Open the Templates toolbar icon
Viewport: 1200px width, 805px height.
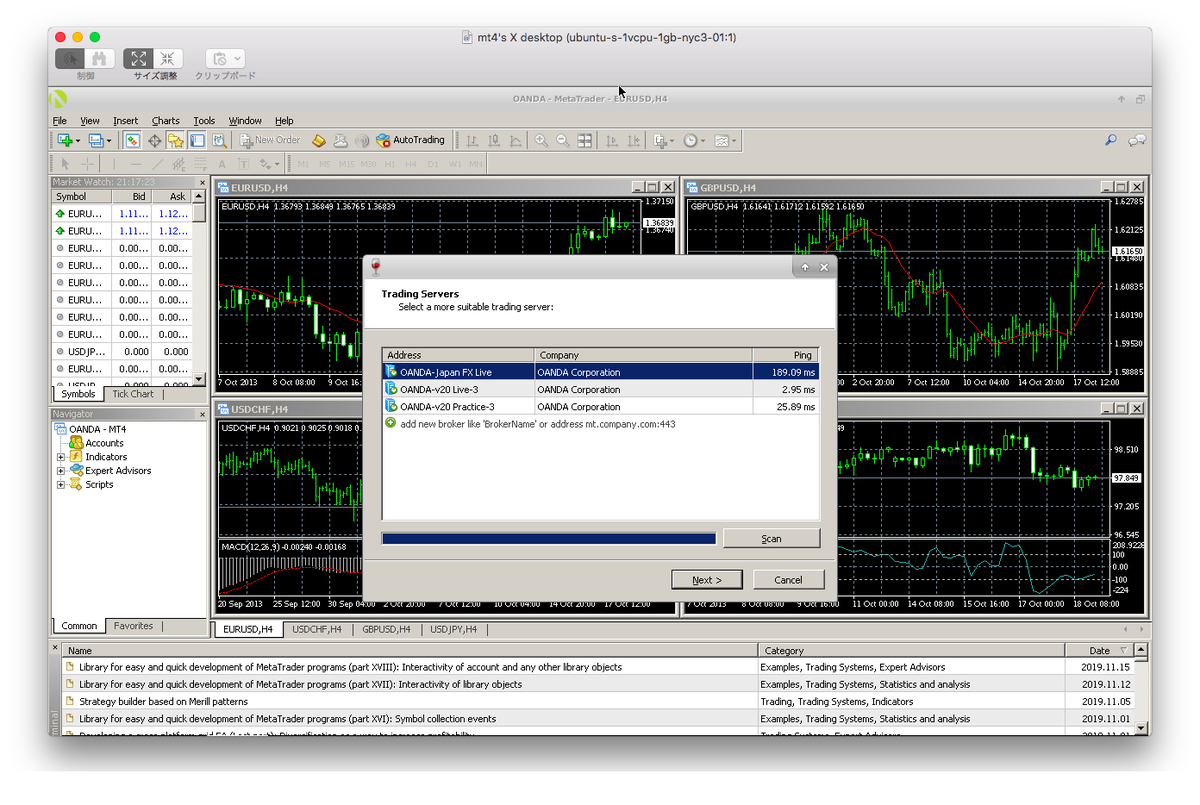point(722,141)
